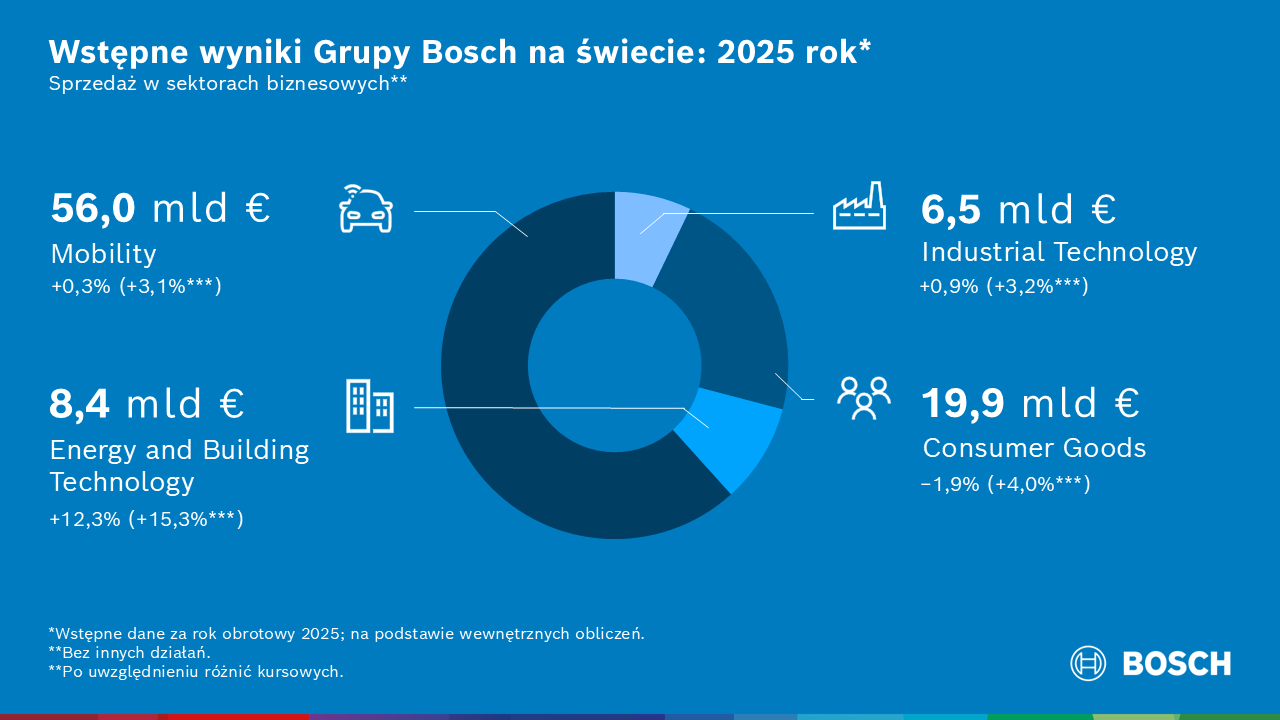Click the 19,9 mld € value
This screenshot has width=1280, height=720.
(x=1030, y=403)
